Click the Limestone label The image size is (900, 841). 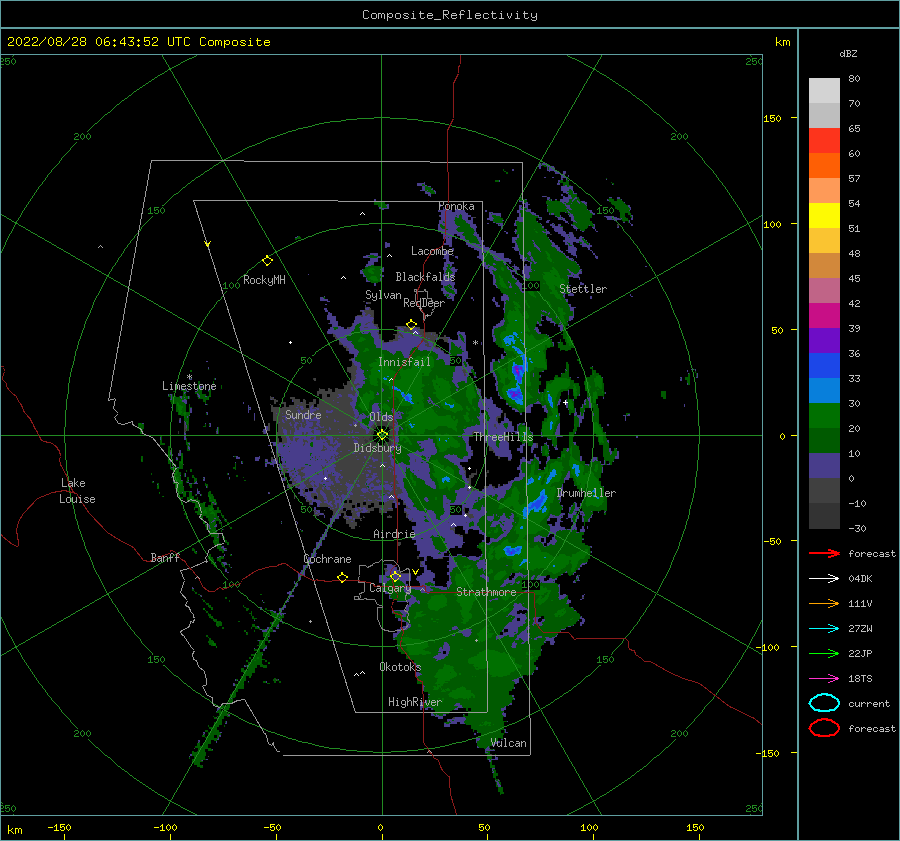tap(189, 386)
